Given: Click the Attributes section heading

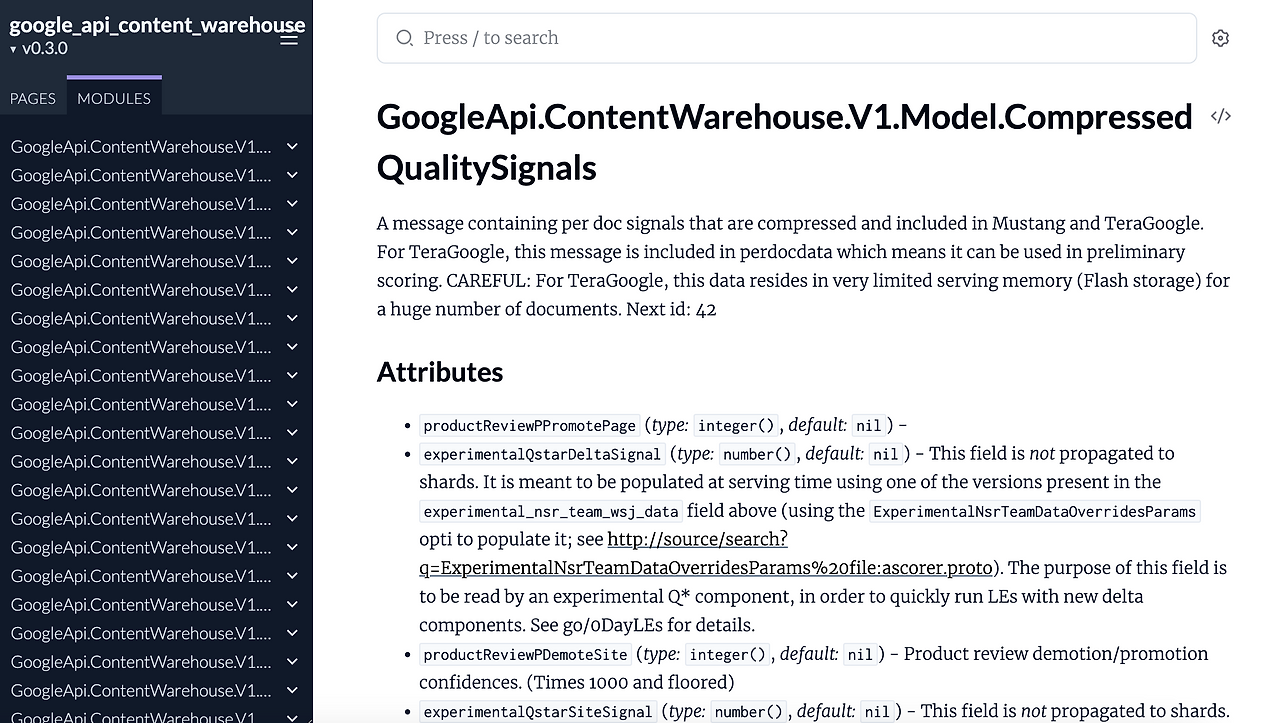Looking at the screenshot, I should [x=440, y=372].
